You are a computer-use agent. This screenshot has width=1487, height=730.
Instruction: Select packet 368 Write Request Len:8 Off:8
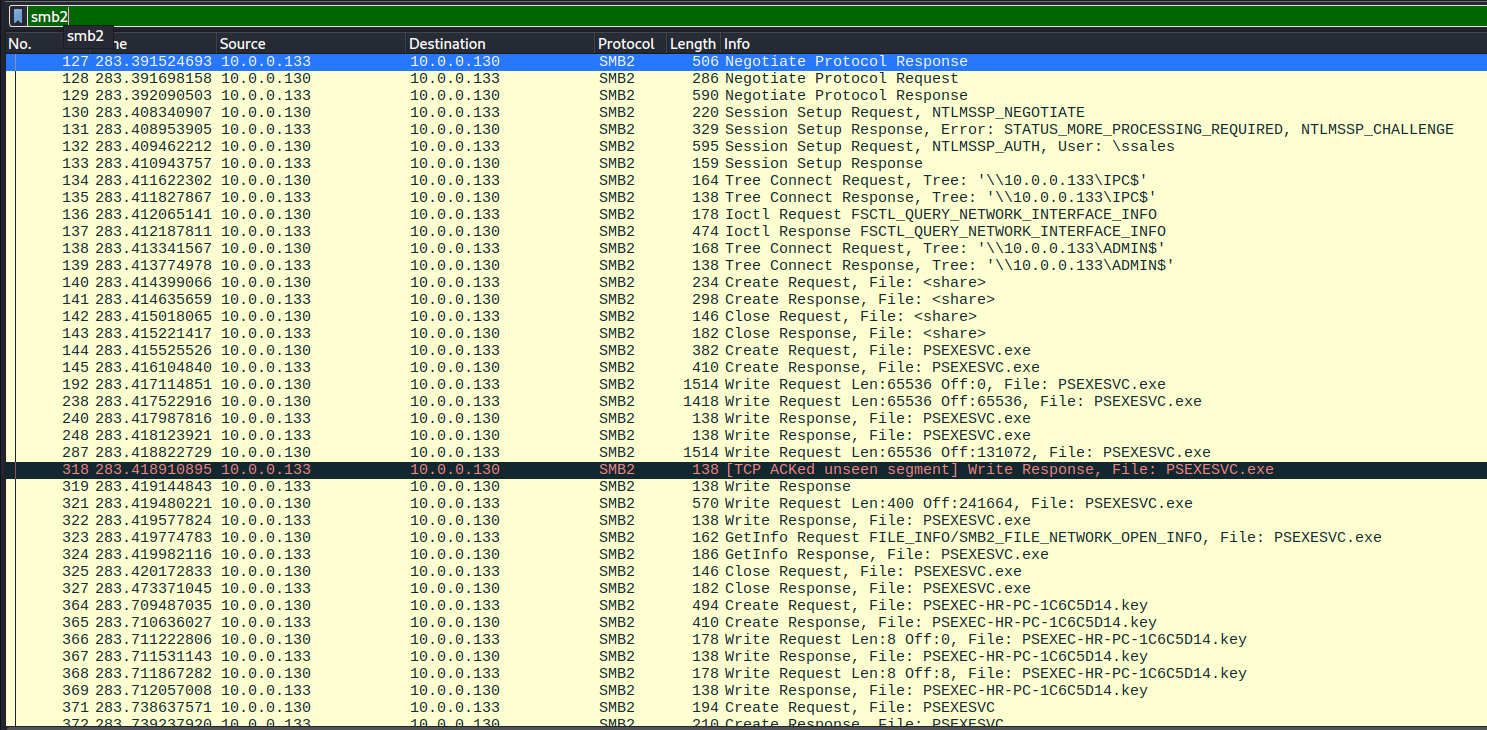(x=745, y=673)
